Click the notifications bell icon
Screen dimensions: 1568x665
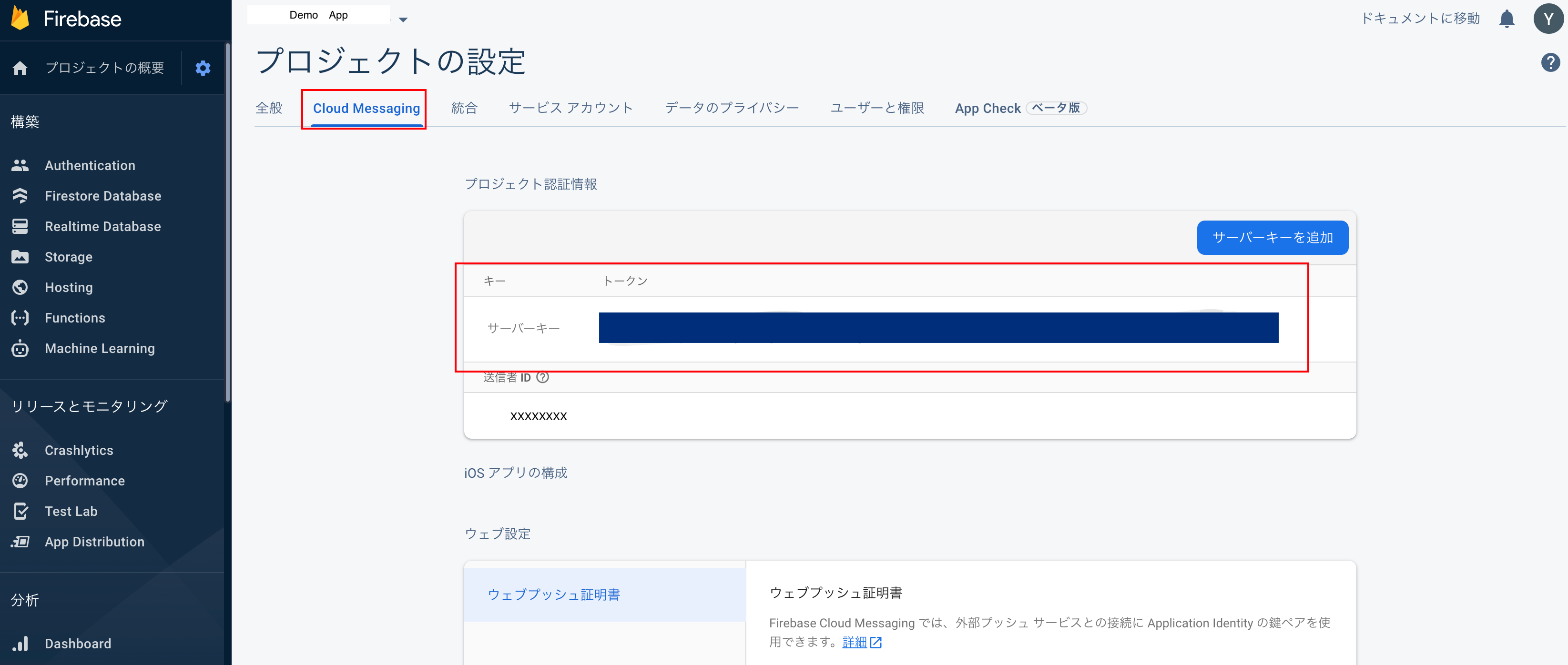coord(1507,19)
